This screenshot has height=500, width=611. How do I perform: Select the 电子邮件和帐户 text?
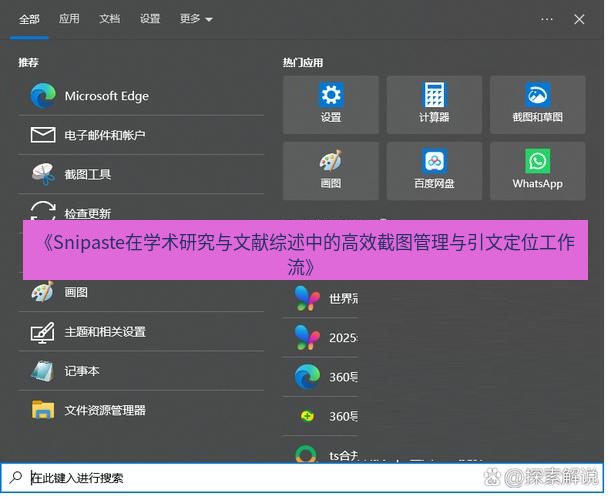tap(105, 135)
